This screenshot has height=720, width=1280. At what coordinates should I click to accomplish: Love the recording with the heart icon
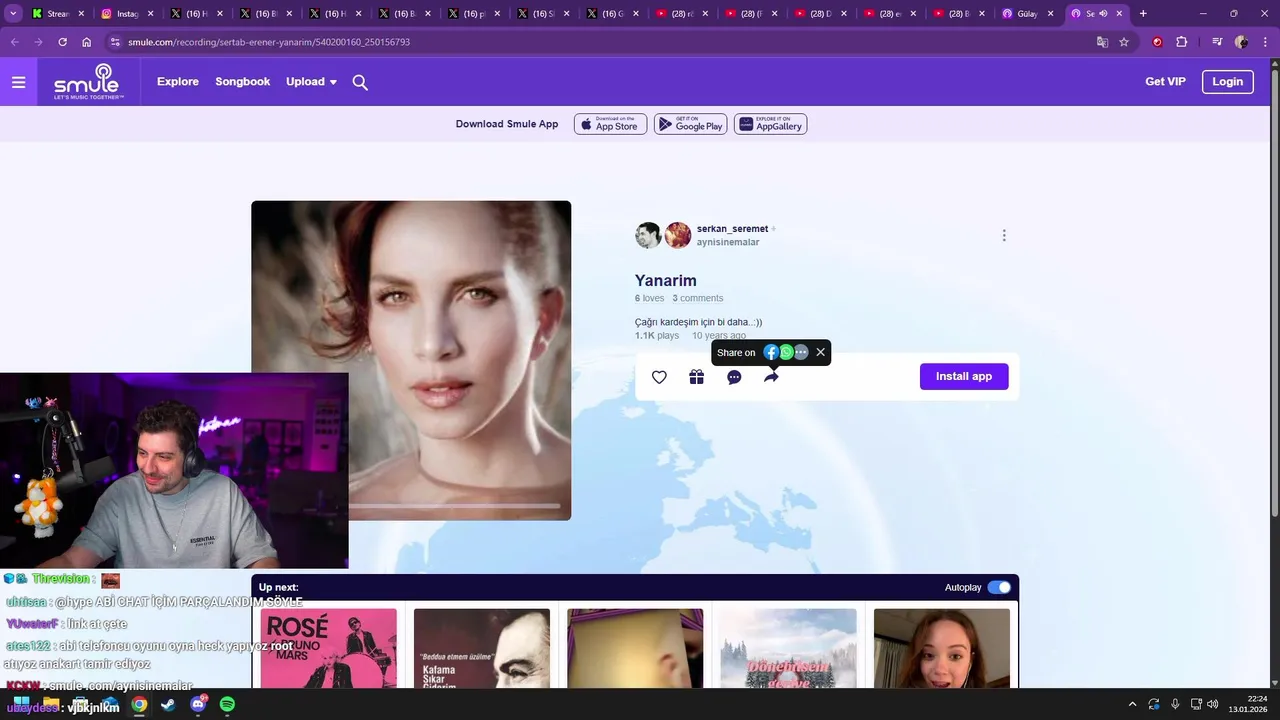(659, 377)
